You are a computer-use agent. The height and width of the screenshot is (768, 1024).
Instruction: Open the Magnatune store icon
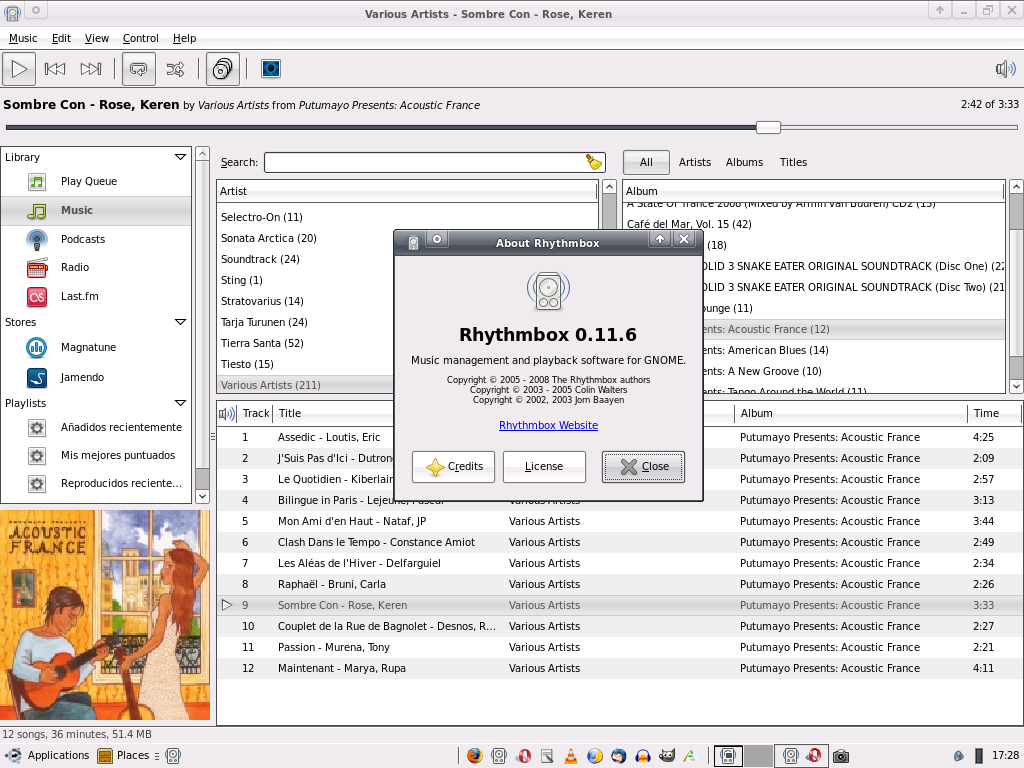pyautogui.click(x=37, y=347)
